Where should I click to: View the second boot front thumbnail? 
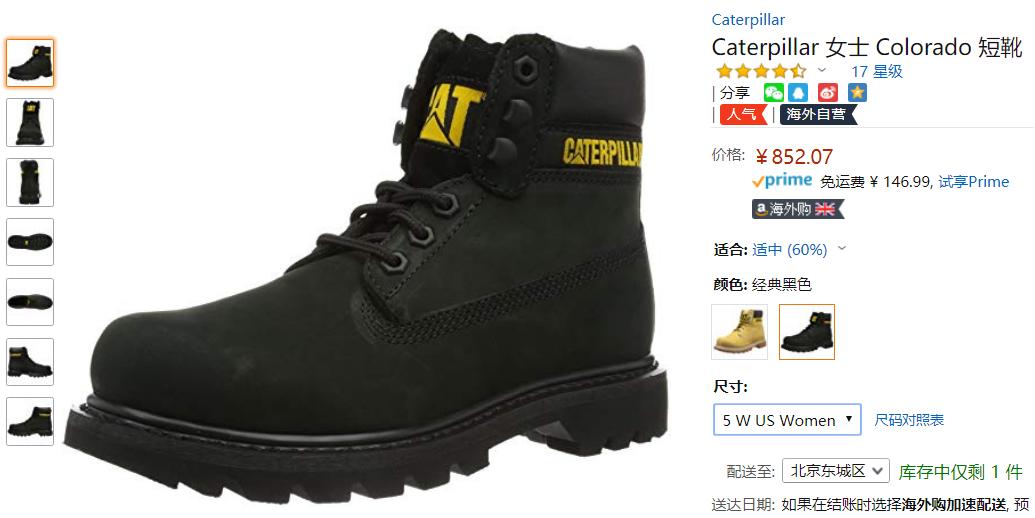click(30, 122)
